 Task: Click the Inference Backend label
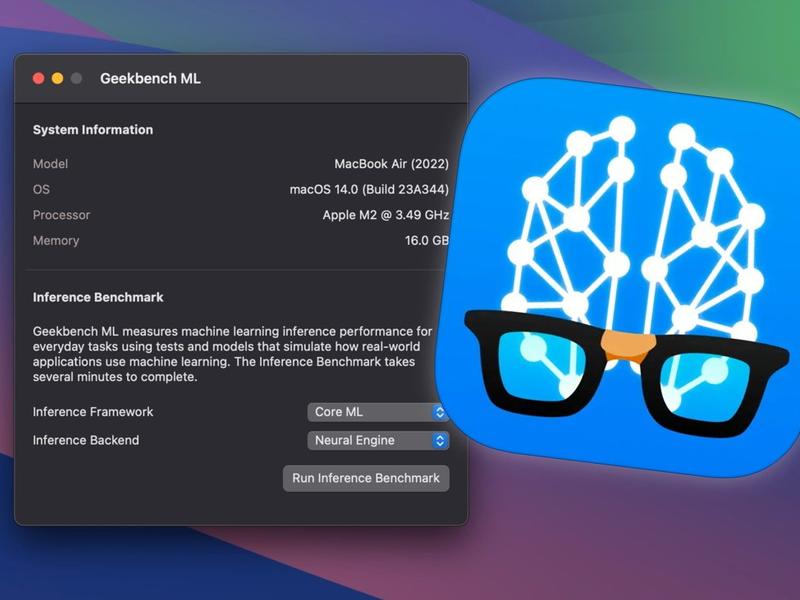tap(86, 440)
